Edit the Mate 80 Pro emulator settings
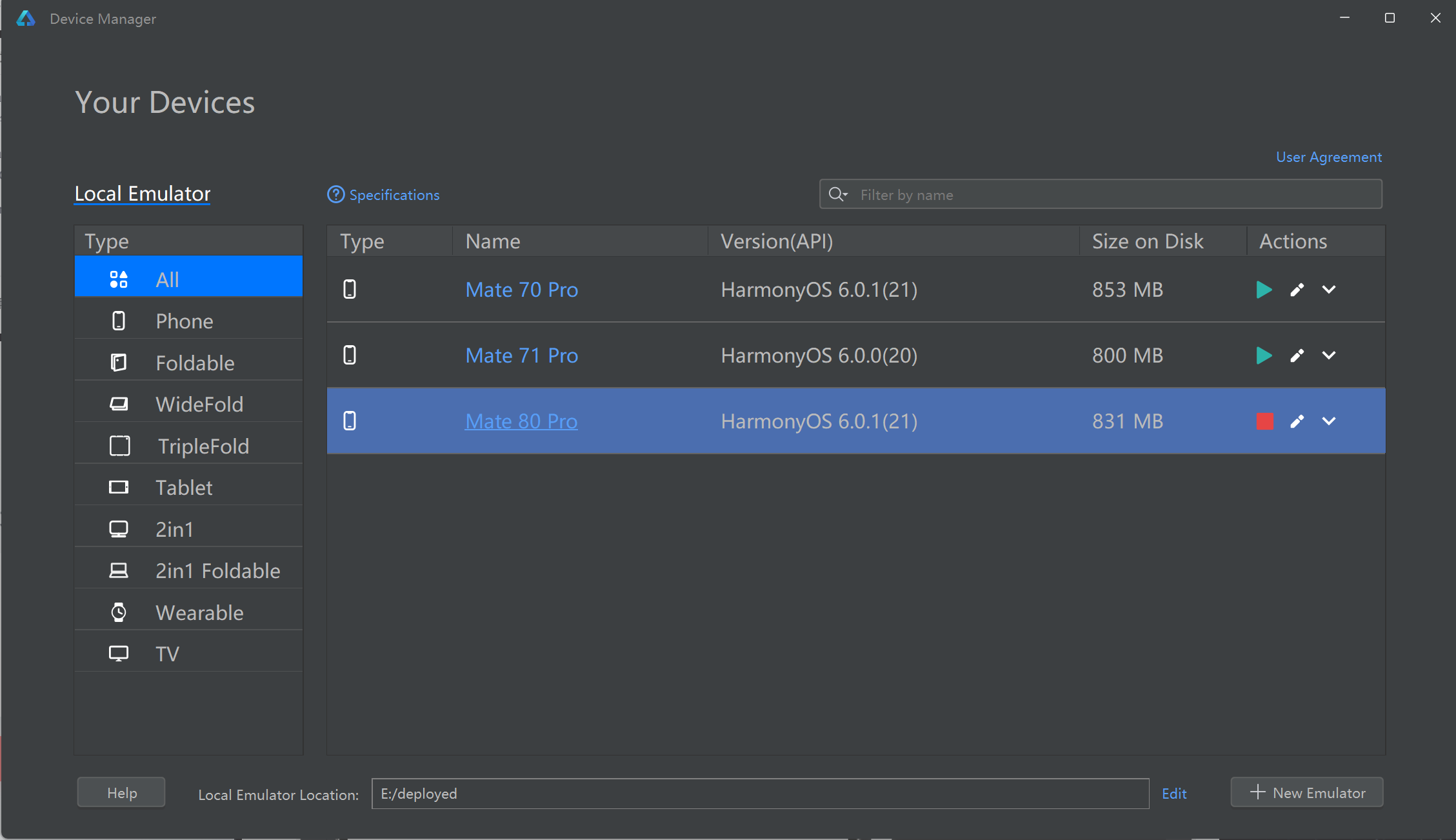 point(1297,421)
